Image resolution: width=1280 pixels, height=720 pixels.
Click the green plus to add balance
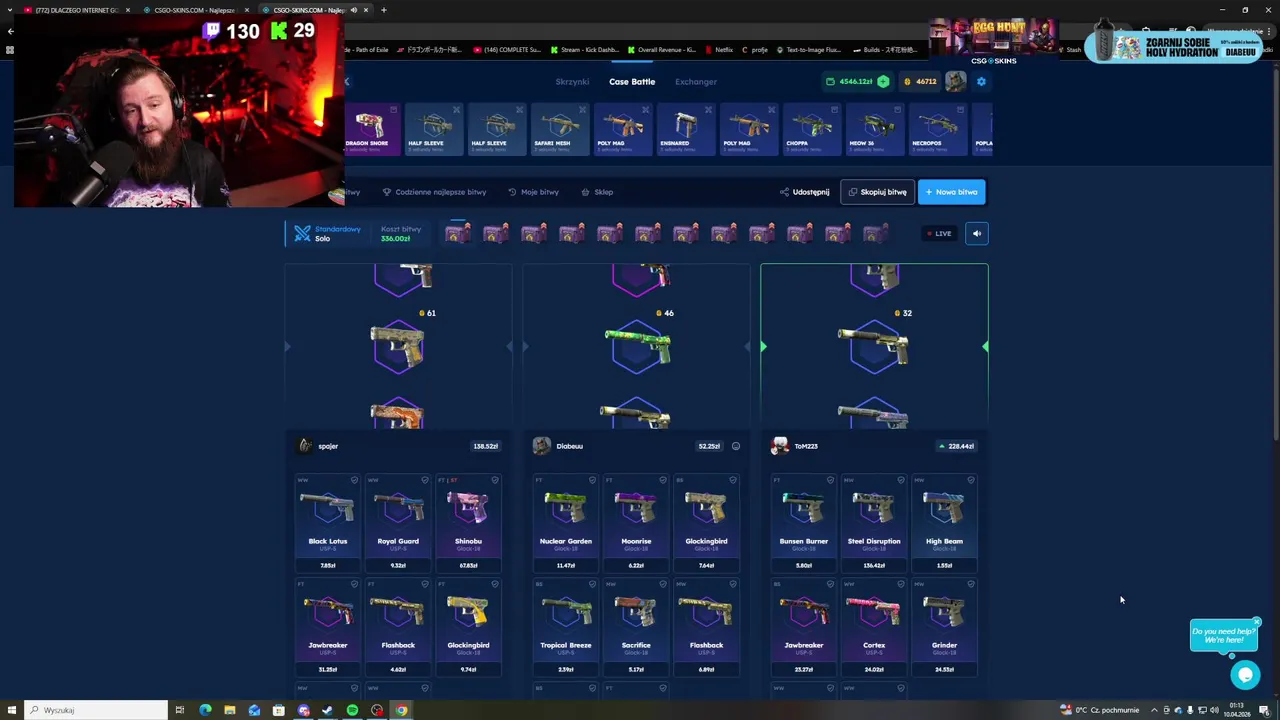click(x=883, y=81)
